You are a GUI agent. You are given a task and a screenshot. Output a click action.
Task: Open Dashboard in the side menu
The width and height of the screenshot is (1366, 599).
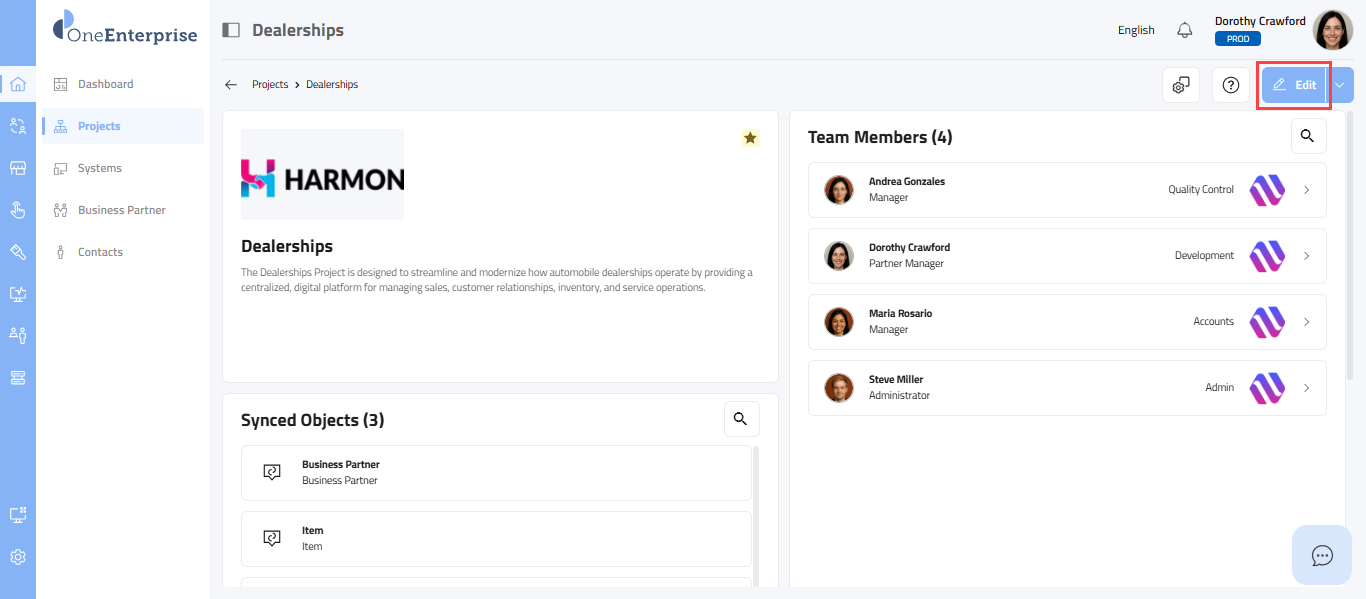pos(105,84)
